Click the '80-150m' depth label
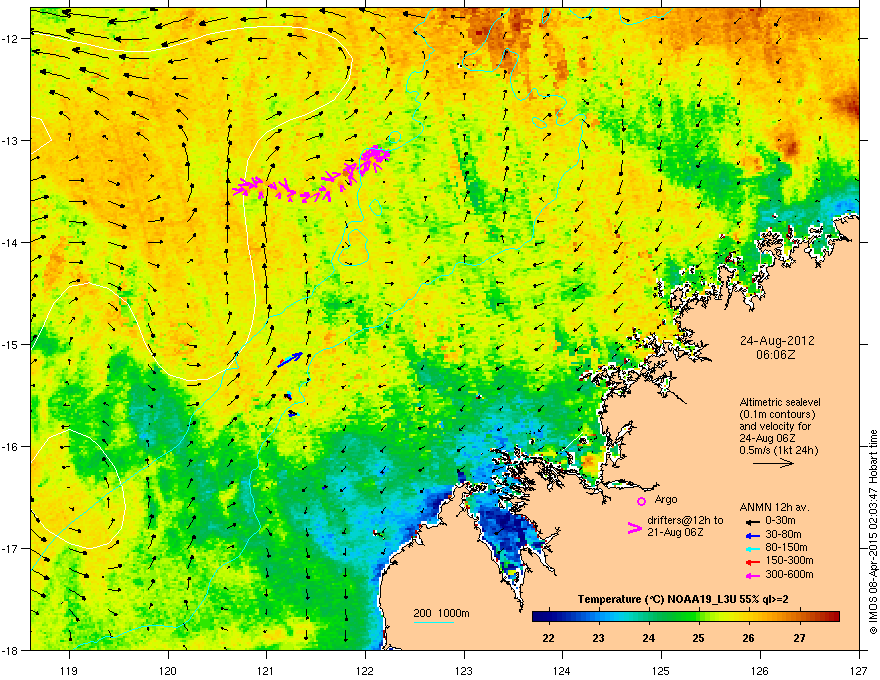Screen dimensions: 880x680 pos(787,547)
